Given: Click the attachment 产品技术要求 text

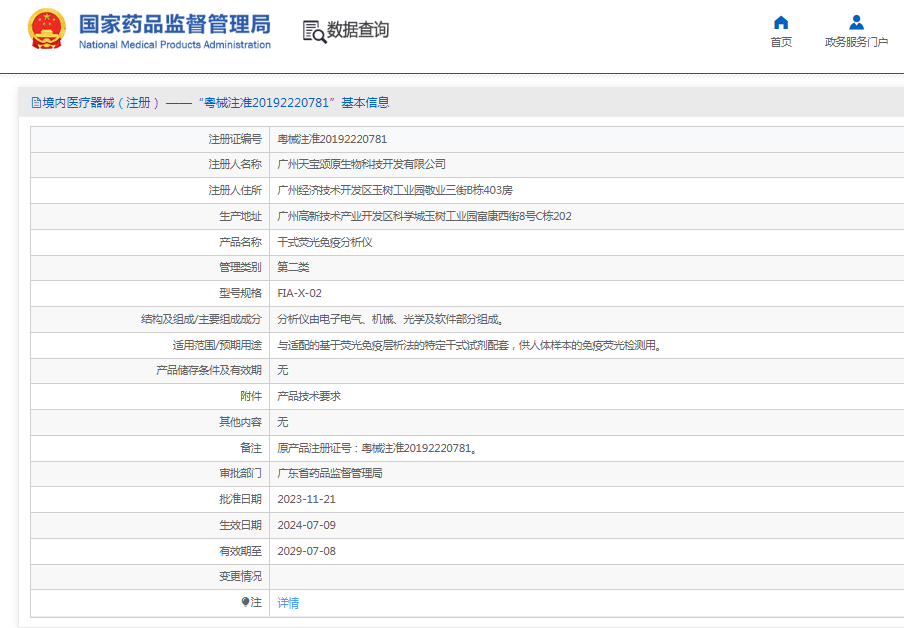Looking at the screenshot, I should [309, 396].
